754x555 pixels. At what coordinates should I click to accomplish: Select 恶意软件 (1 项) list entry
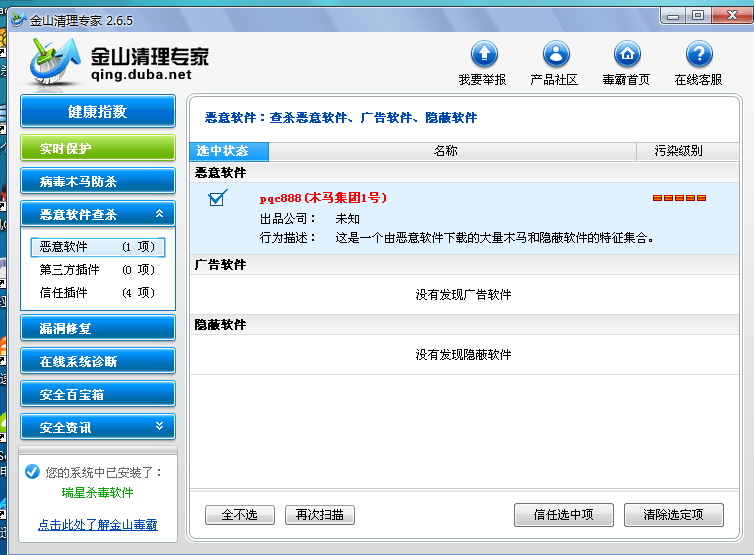coord(98,247)
